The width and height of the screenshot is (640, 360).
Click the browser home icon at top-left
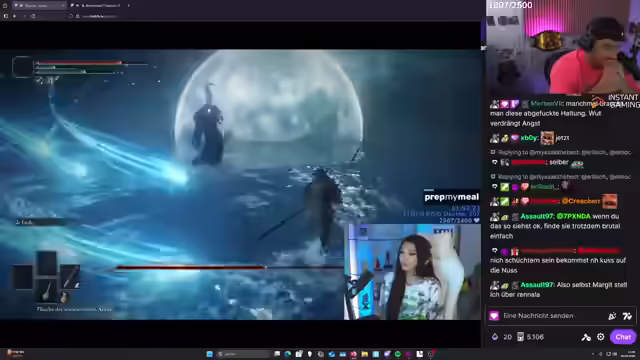5,5
